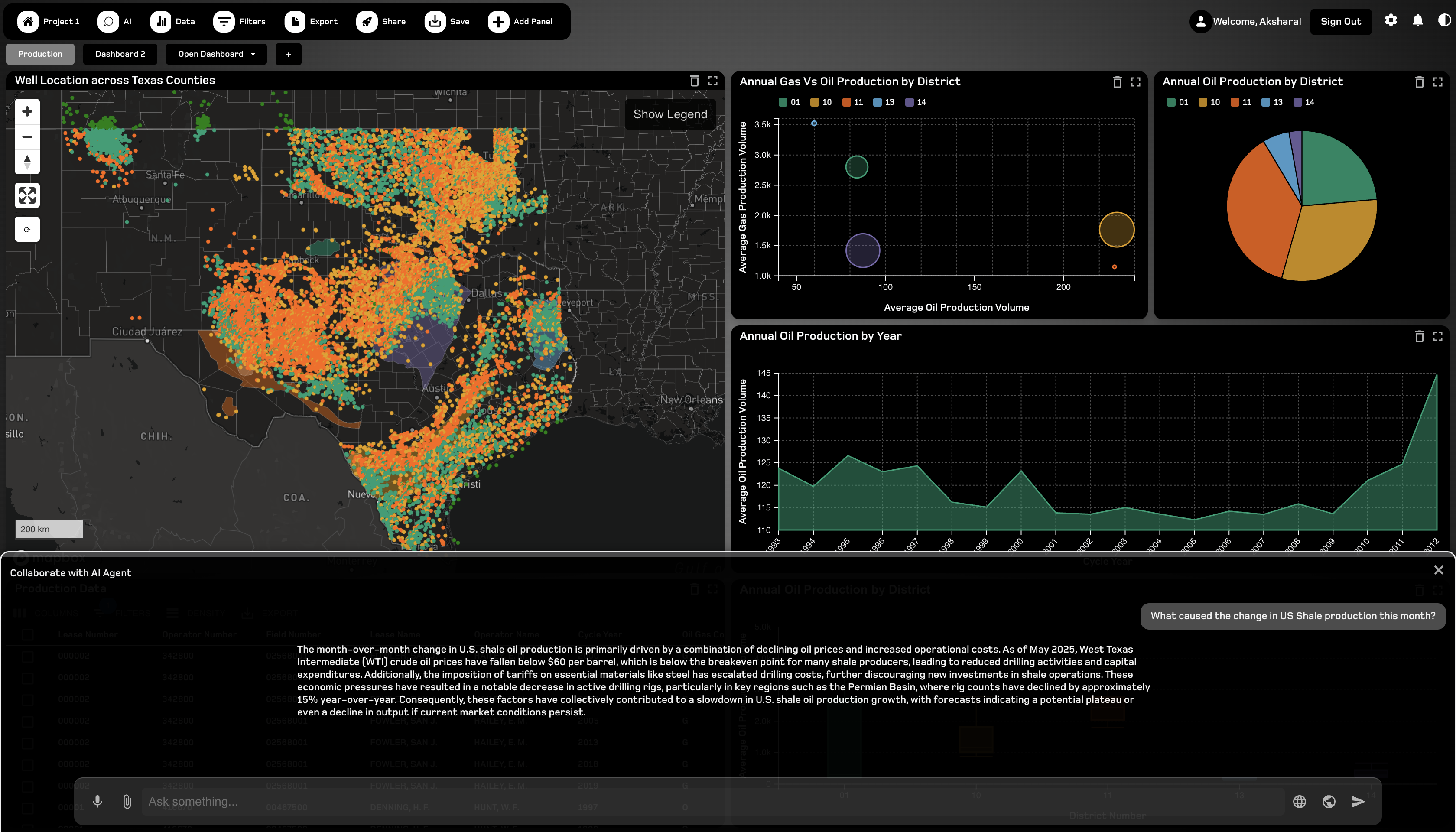The image size is (1456, 832).
Task: Select the Production tab
Action: (x=40, y=54)
